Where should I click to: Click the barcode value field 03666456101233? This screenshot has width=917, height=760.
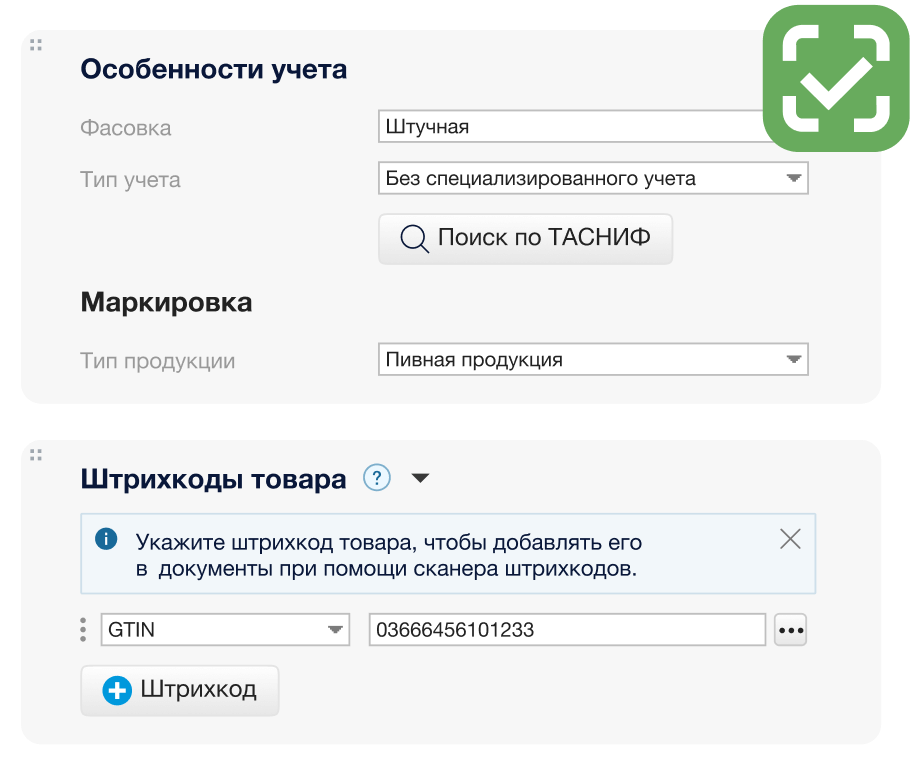567,630
